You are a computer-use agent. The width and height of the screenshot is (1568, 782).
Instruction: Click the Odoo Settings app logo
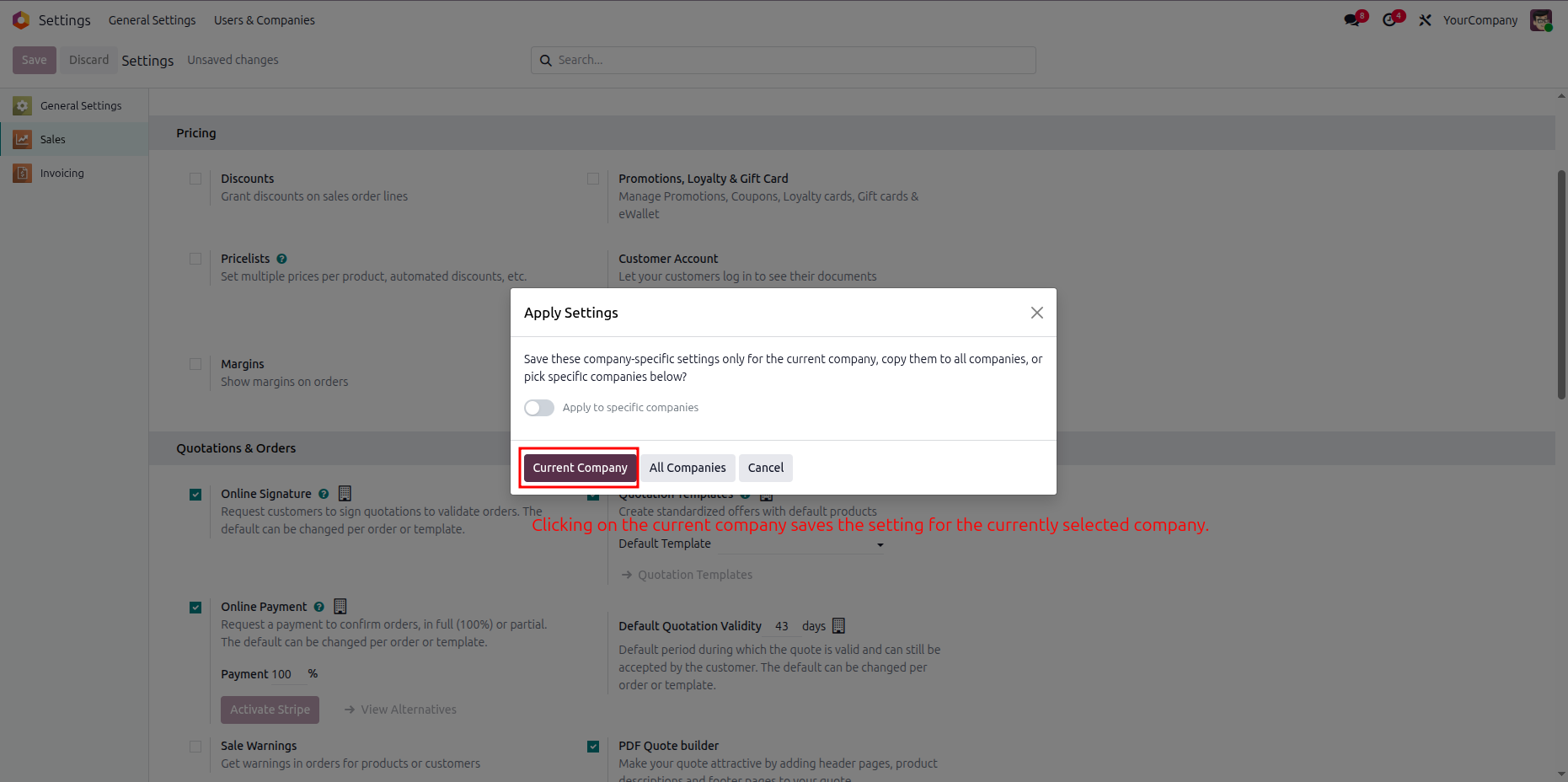21,20
